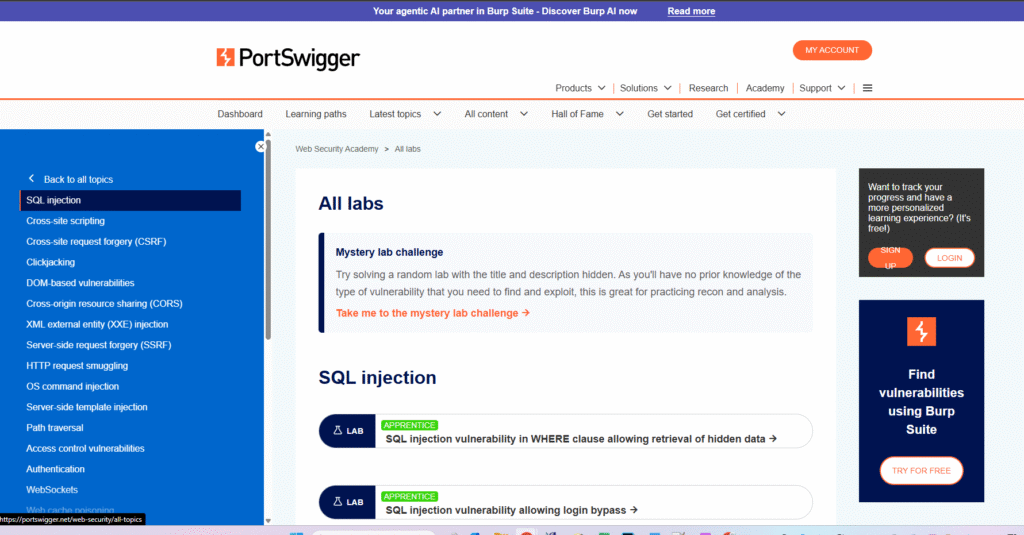1024x535 pixels.
Task: Click the 'Take me to the mystery lab challenge' link
Action: [x=432, y=313]
